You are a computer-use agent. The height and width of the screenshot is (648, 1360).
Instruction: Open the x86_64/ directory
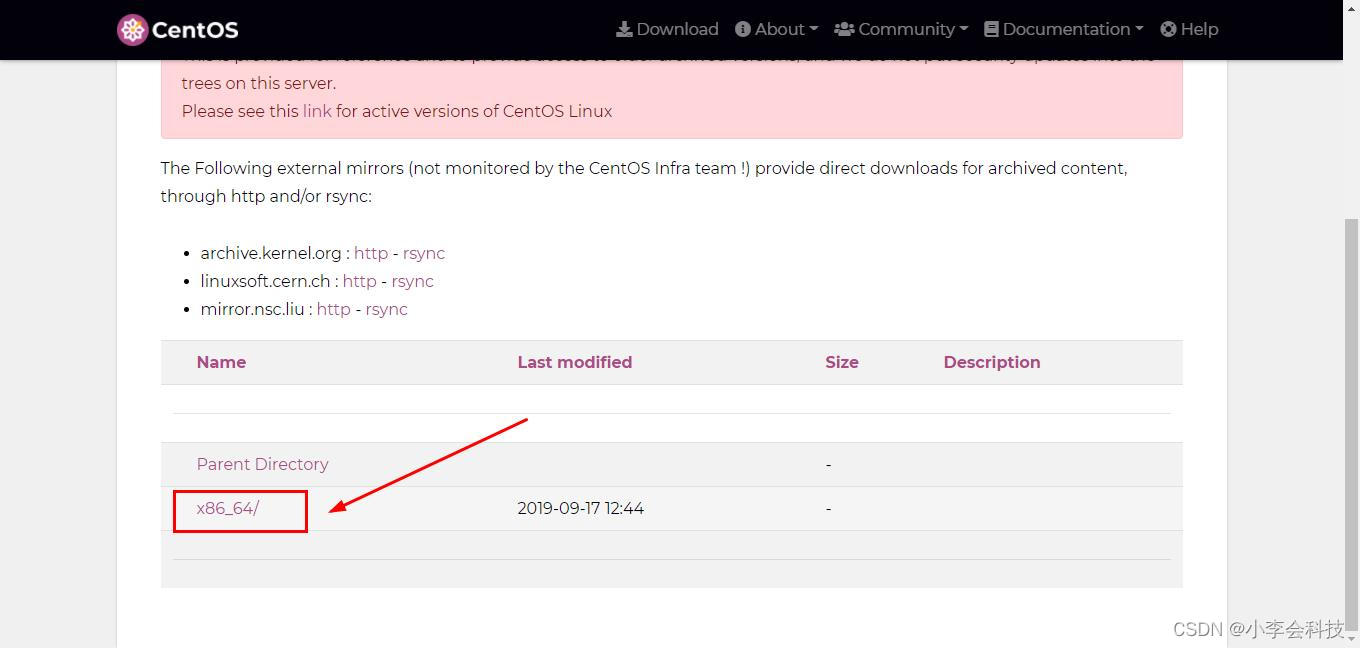pos(228,508)
